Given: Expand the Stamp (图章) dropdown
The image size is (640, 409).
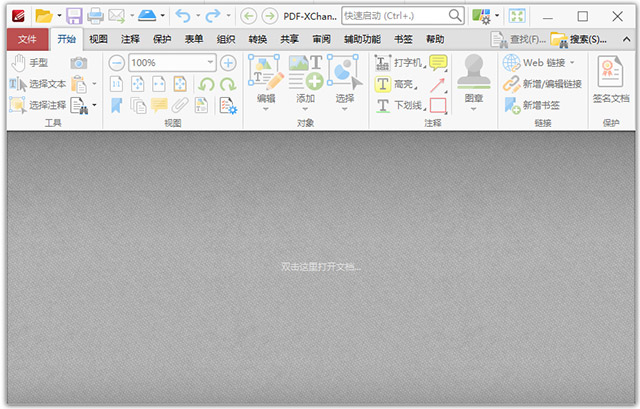Looking at the screenshot, I should (x=473, y=109).
